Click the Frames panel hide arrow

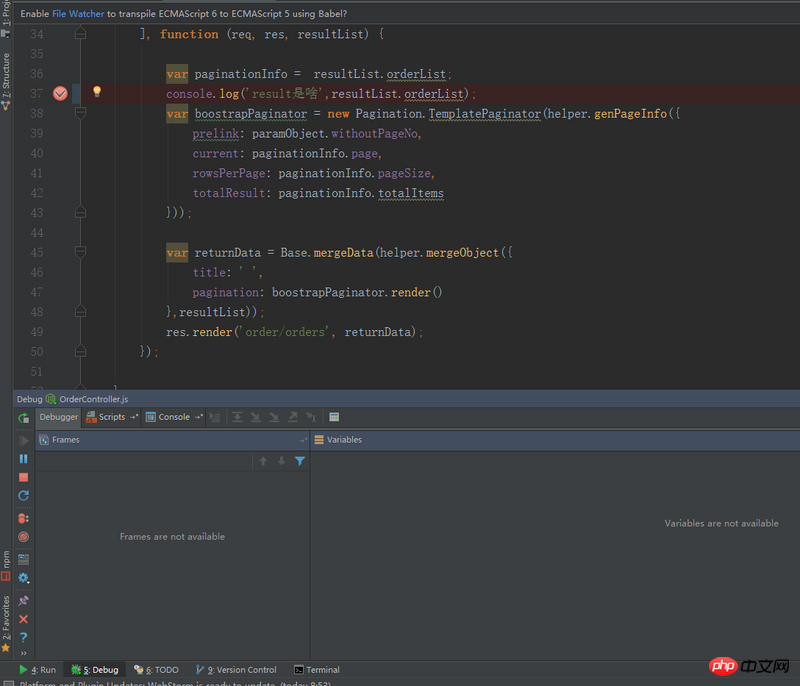303,440
